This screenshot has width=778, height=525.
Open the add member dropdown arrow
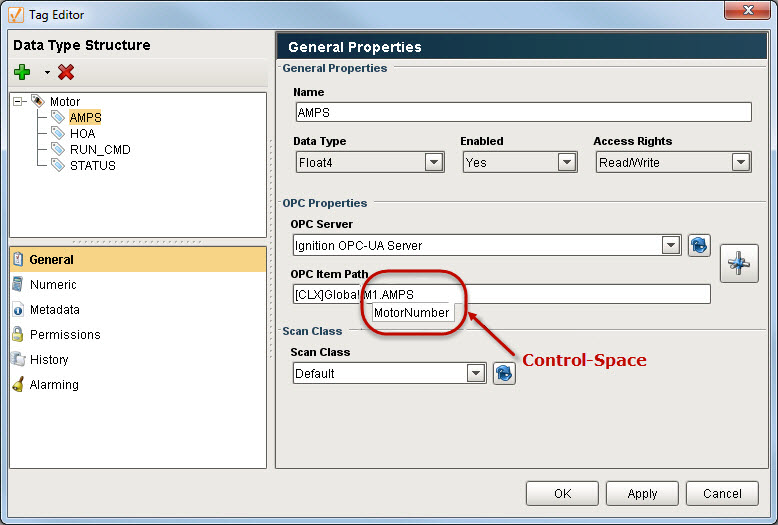click(46, 73)
